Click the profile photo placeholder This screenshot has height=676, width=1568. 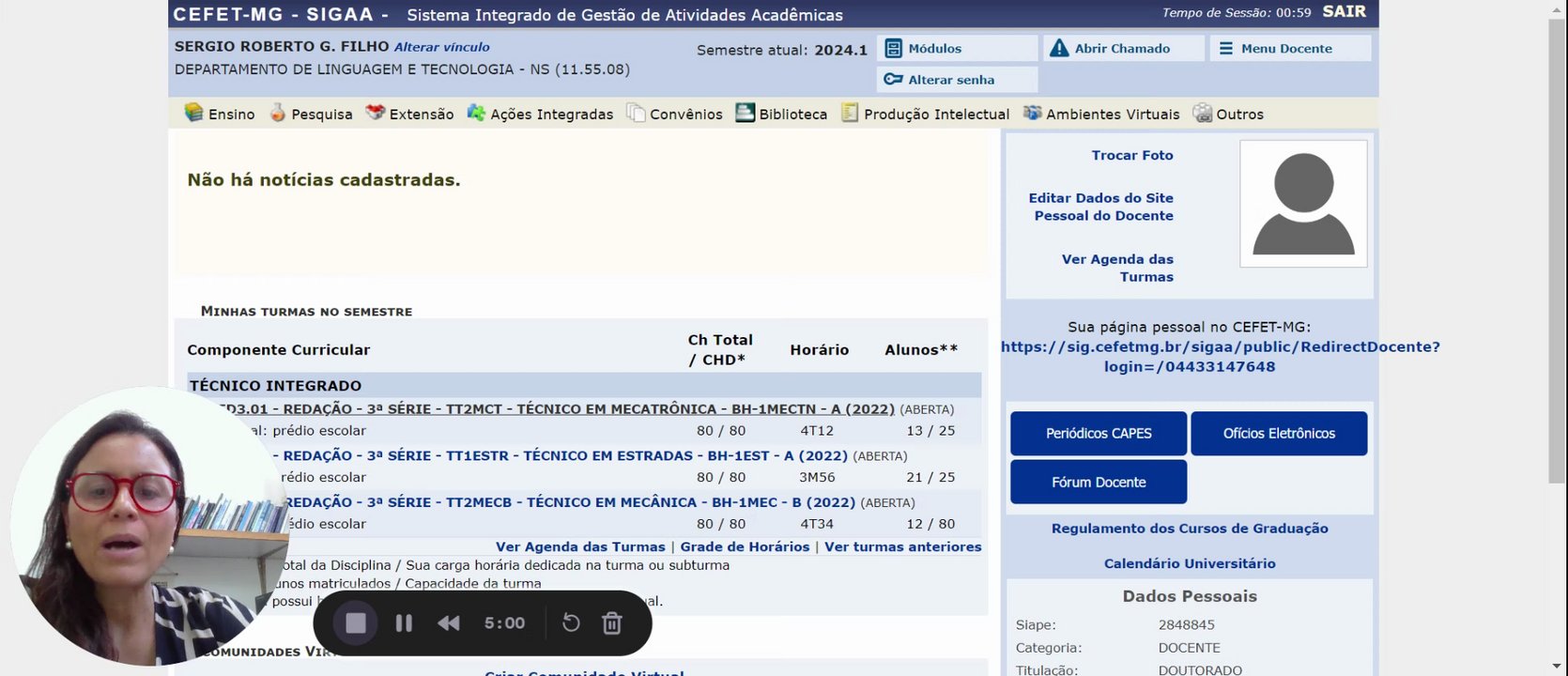[1303, 204]
